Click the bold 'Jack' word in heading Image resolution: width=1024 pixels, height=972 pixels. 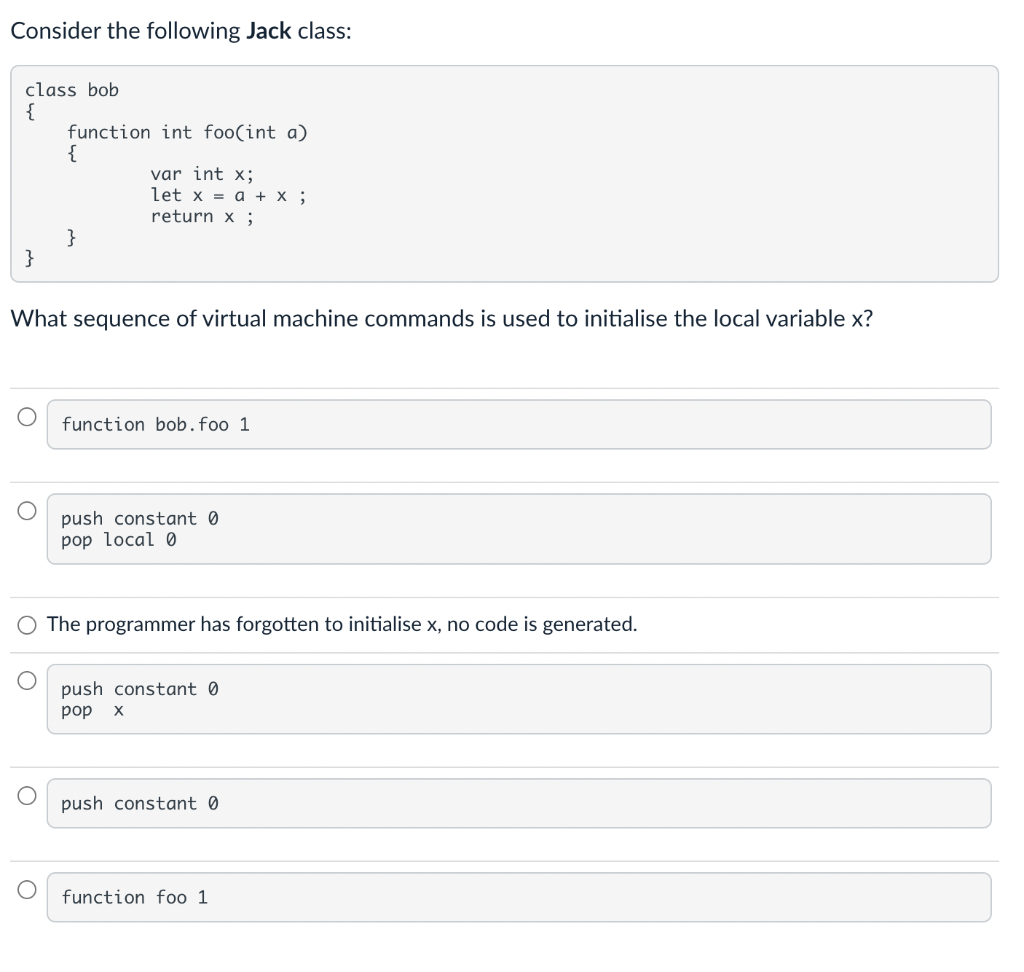point(268,31)
